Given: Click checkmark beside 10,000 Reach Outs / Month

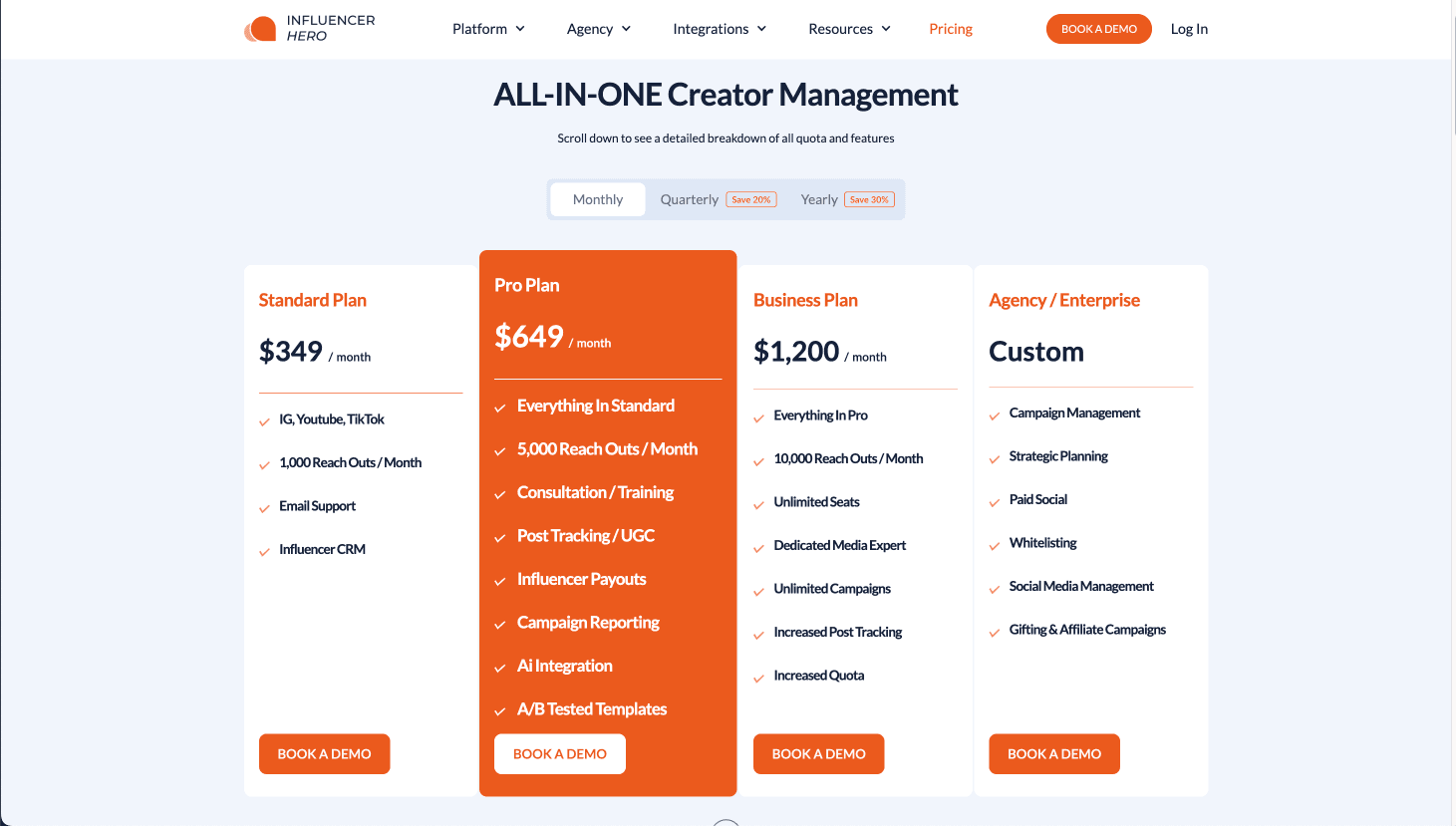Looking at the screenshot, I should pos(758,461).
